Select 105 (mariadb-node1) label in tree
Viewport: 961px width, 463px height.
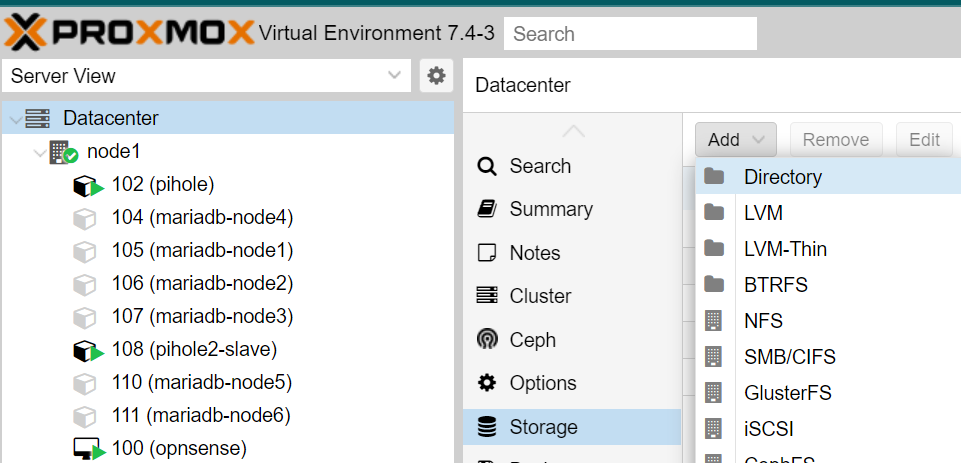(x=202, y=250)
